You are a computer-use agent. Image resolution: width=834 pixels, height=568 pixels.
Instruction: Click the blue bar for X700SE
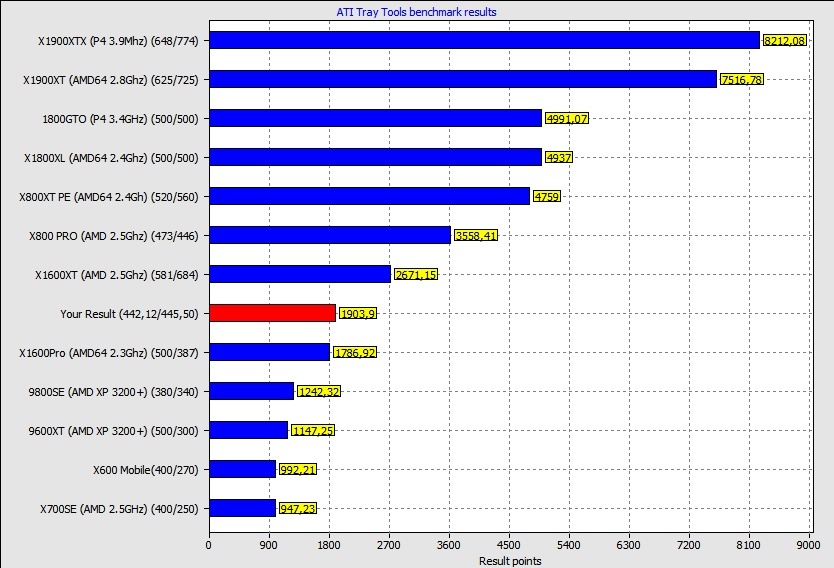click(243, 508)
